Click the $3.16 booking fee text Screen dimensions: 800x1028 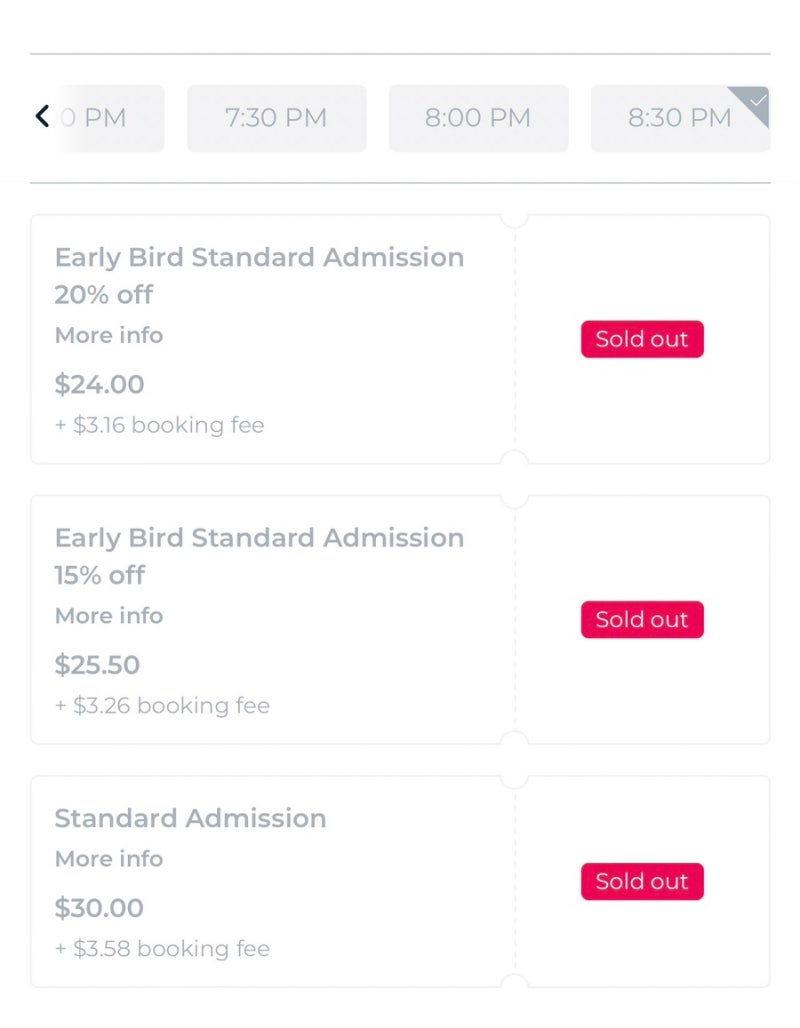click(x=159, y=425)
